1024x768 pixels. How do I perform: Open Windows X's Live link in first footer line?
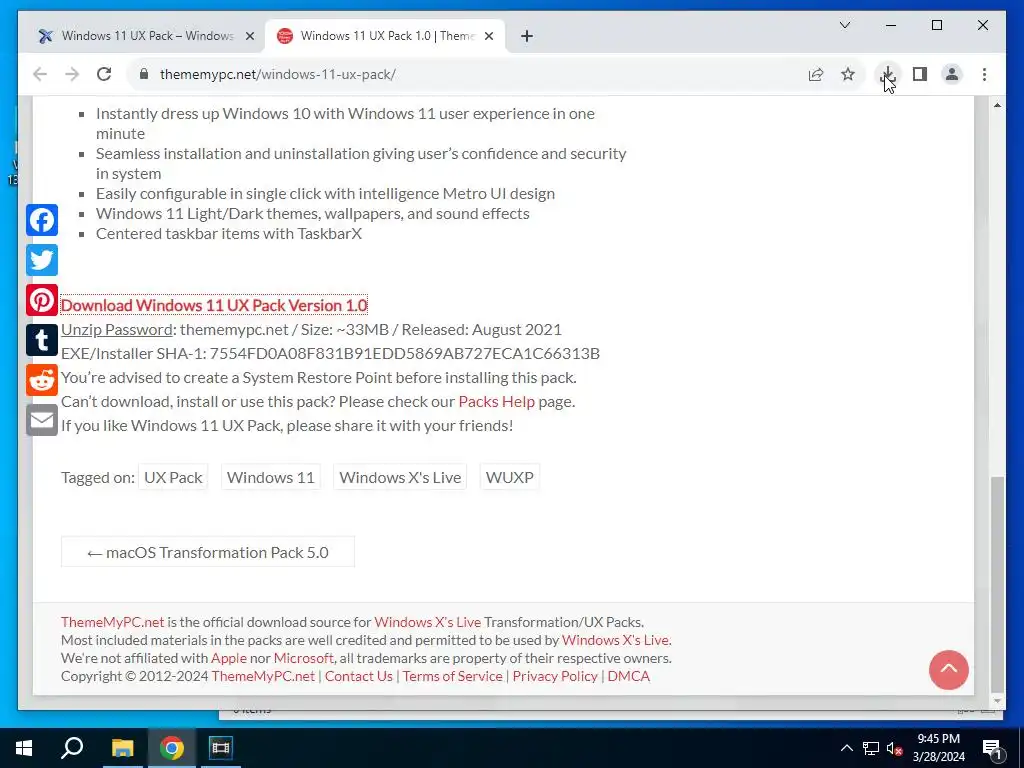[427, 622]
